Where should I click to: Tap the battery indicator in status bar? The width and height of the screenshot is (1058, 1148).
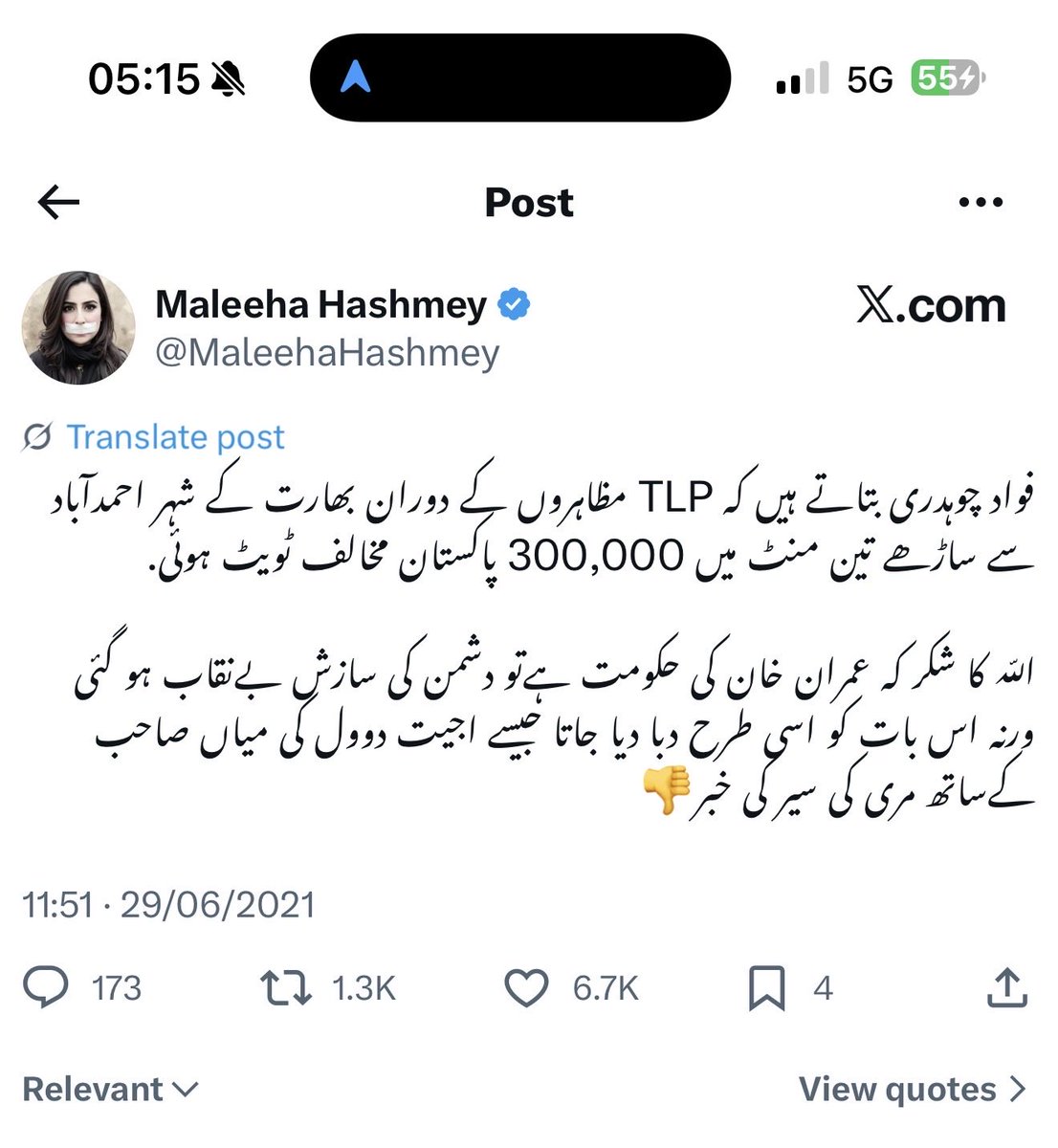947,78
